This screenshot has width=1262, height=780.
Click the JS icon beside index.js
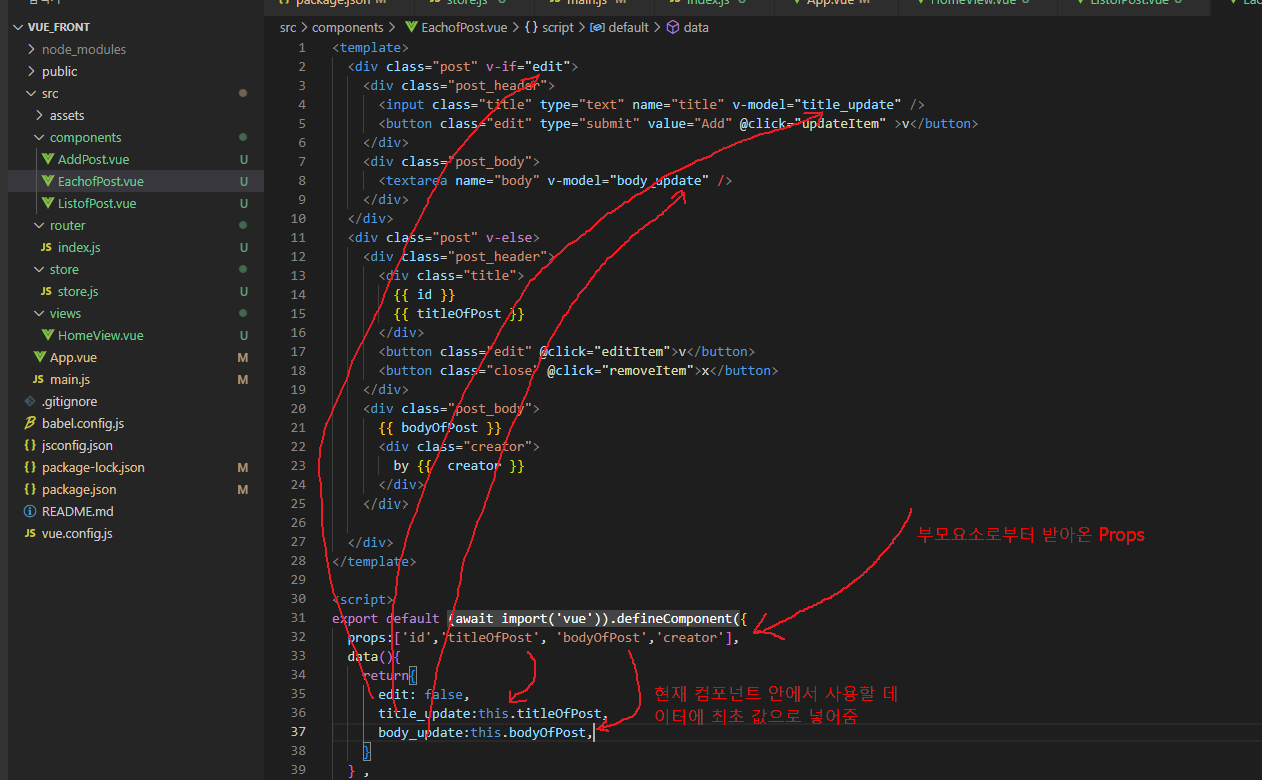point(46,247)
